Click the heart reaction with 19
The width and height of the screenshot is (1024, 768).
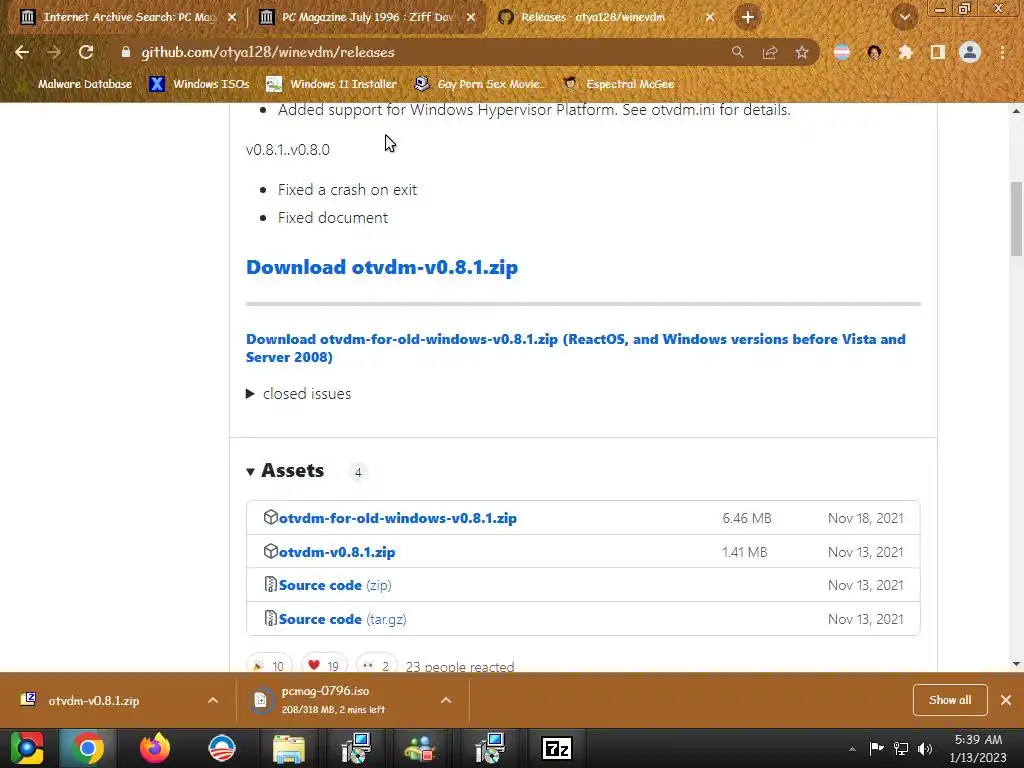(324, 665)
